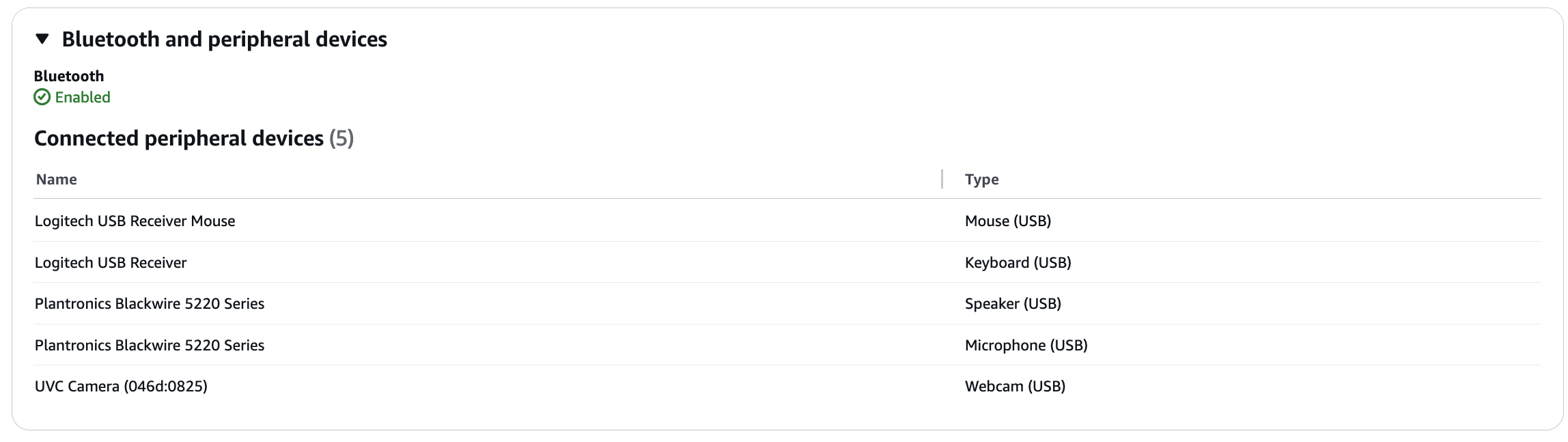Click the Bluetooth and peripheral devices heading

pos(224,39)
